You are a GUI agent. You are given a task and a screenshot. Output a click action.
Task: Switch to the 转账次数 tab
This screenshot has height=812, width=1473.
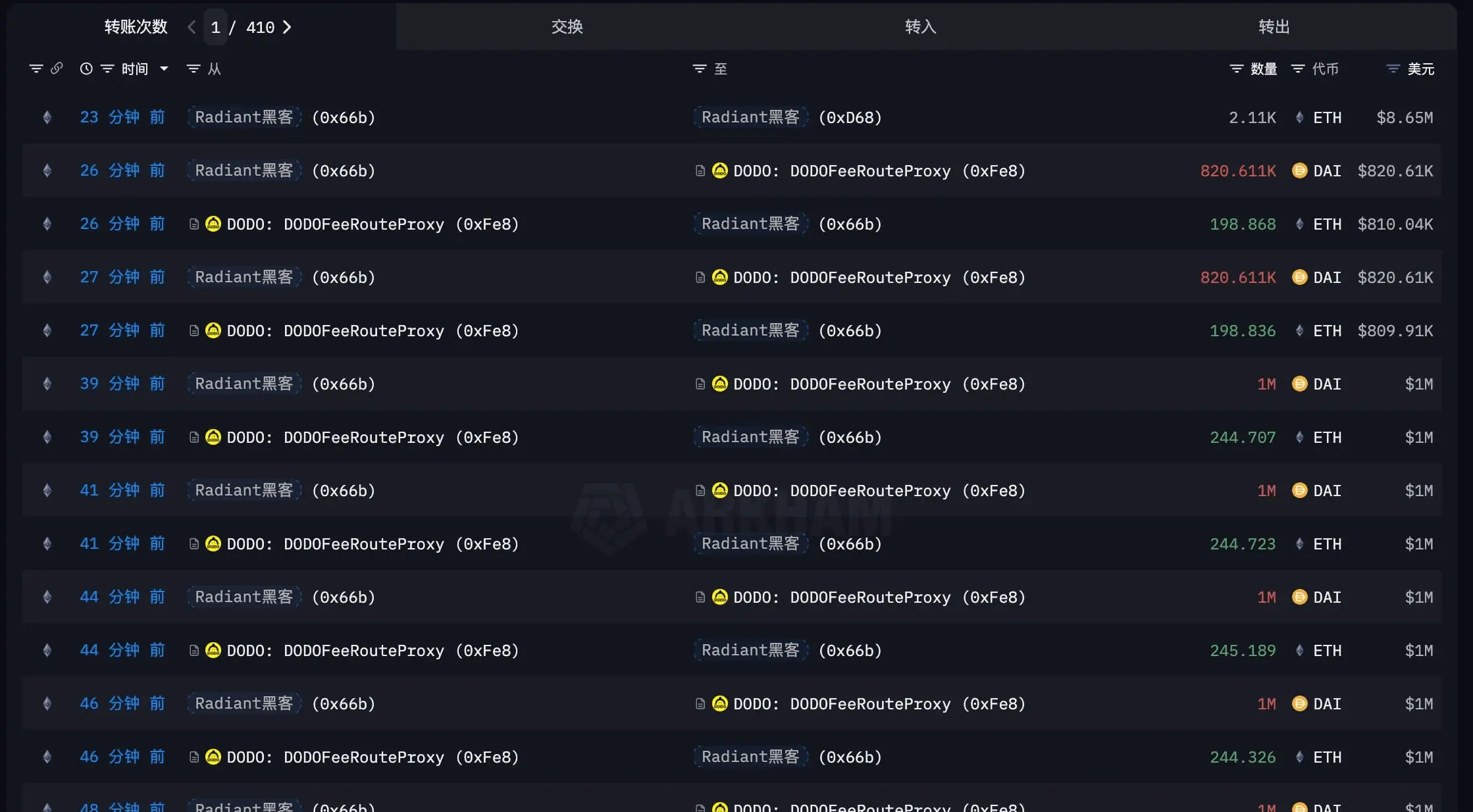pos(136,27)
